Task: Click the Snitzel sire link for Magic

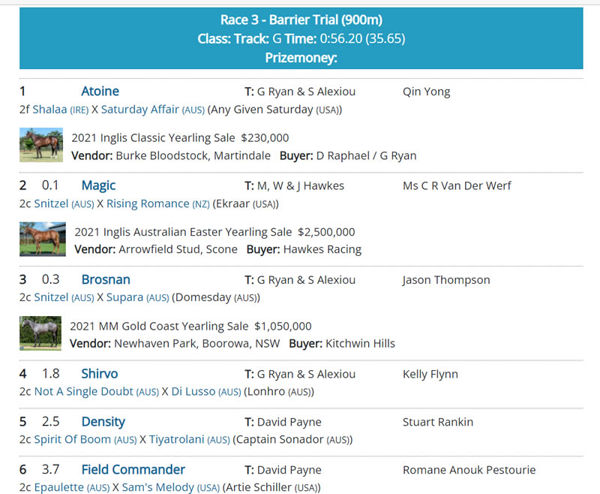Action: pos(52,203)
